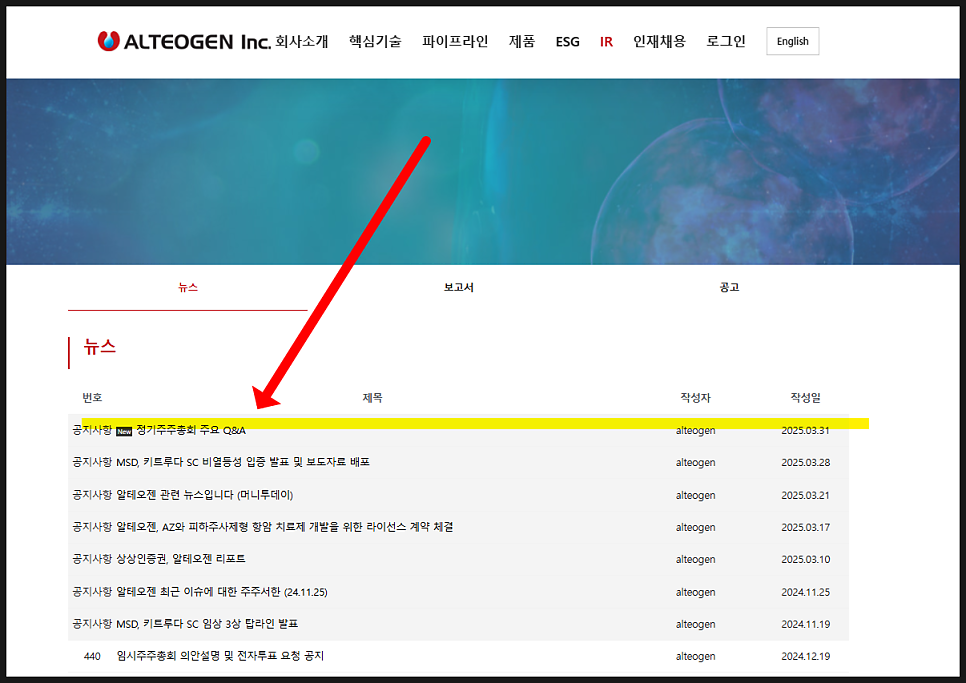Click the date 2025.03.31
966x683 pixels.
point(806,430)
